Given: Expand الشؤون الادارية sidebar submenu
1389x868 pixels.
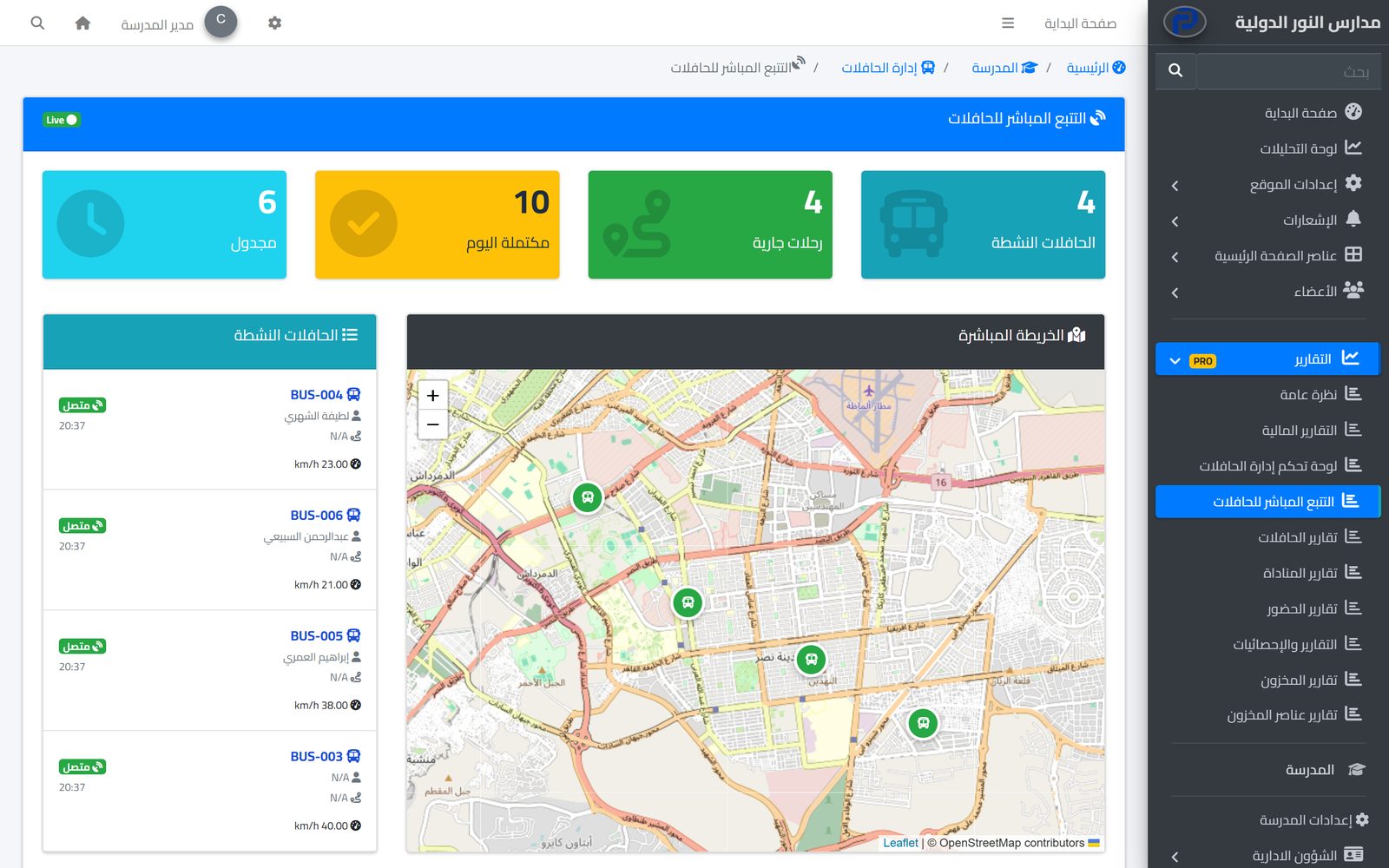Looking at the screenshot, I should click(1267, 856).
